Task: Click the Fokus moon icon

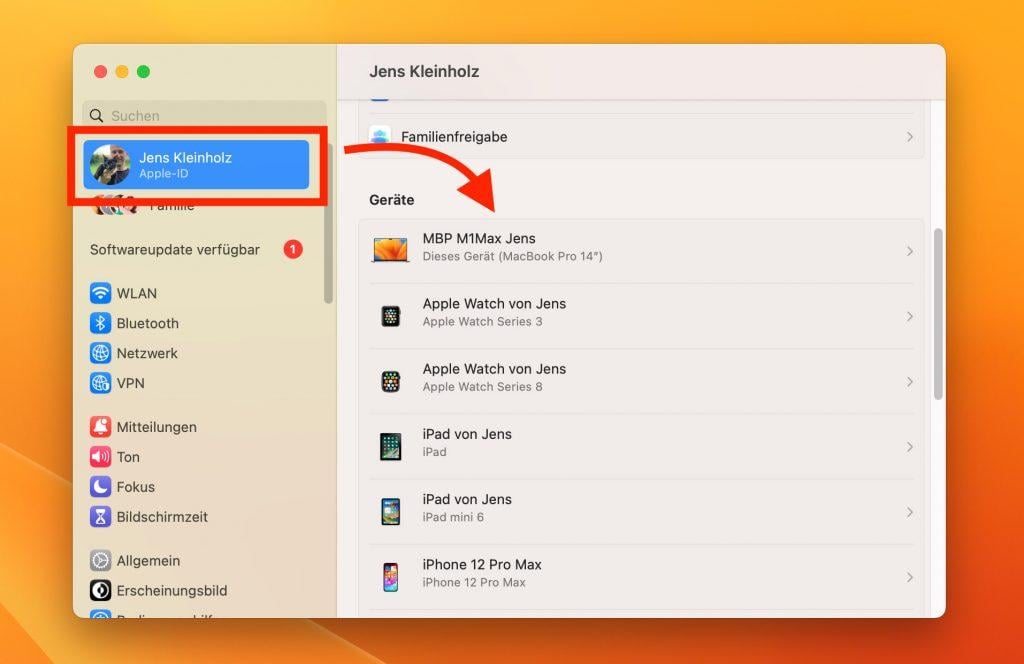Action: click(x=100, y=487)
